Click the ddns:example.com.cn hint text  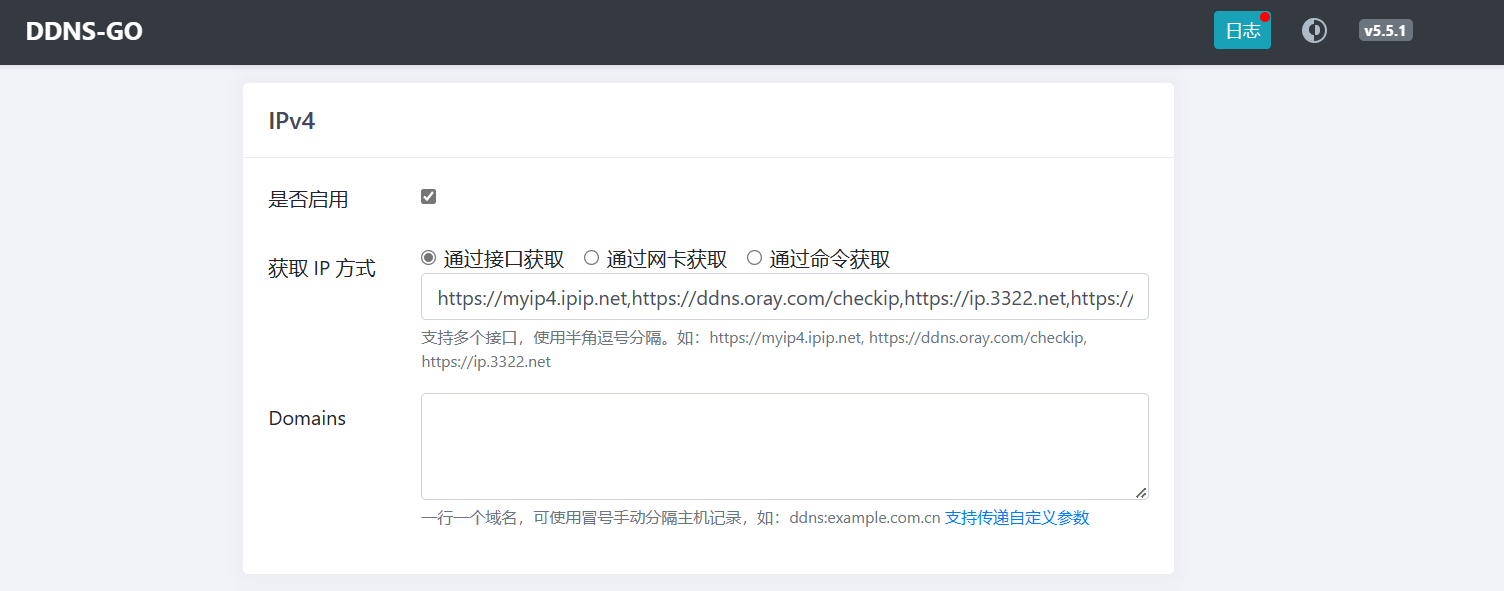(864, 518)
